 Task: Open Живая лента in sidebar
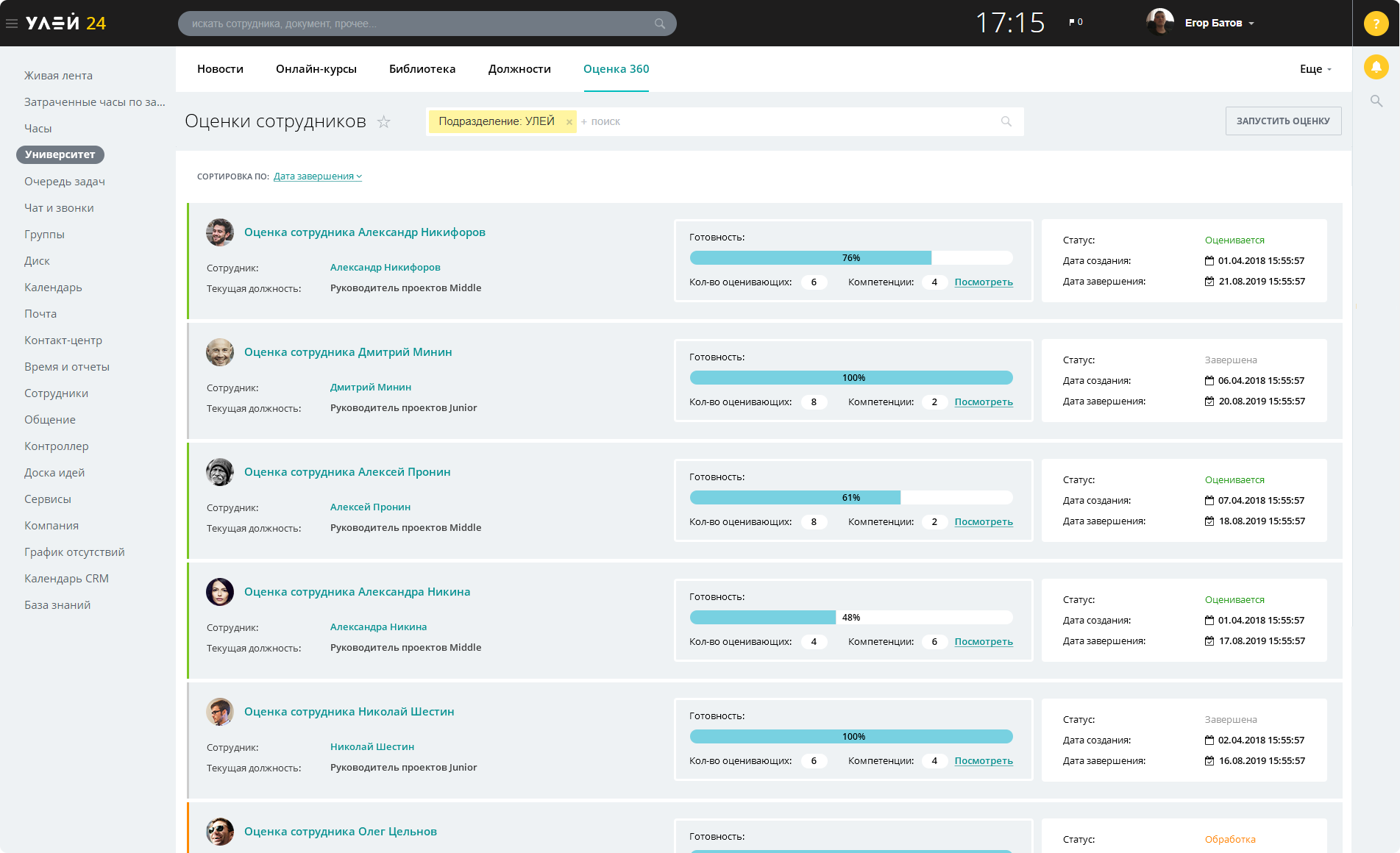(x=58, y=76)
